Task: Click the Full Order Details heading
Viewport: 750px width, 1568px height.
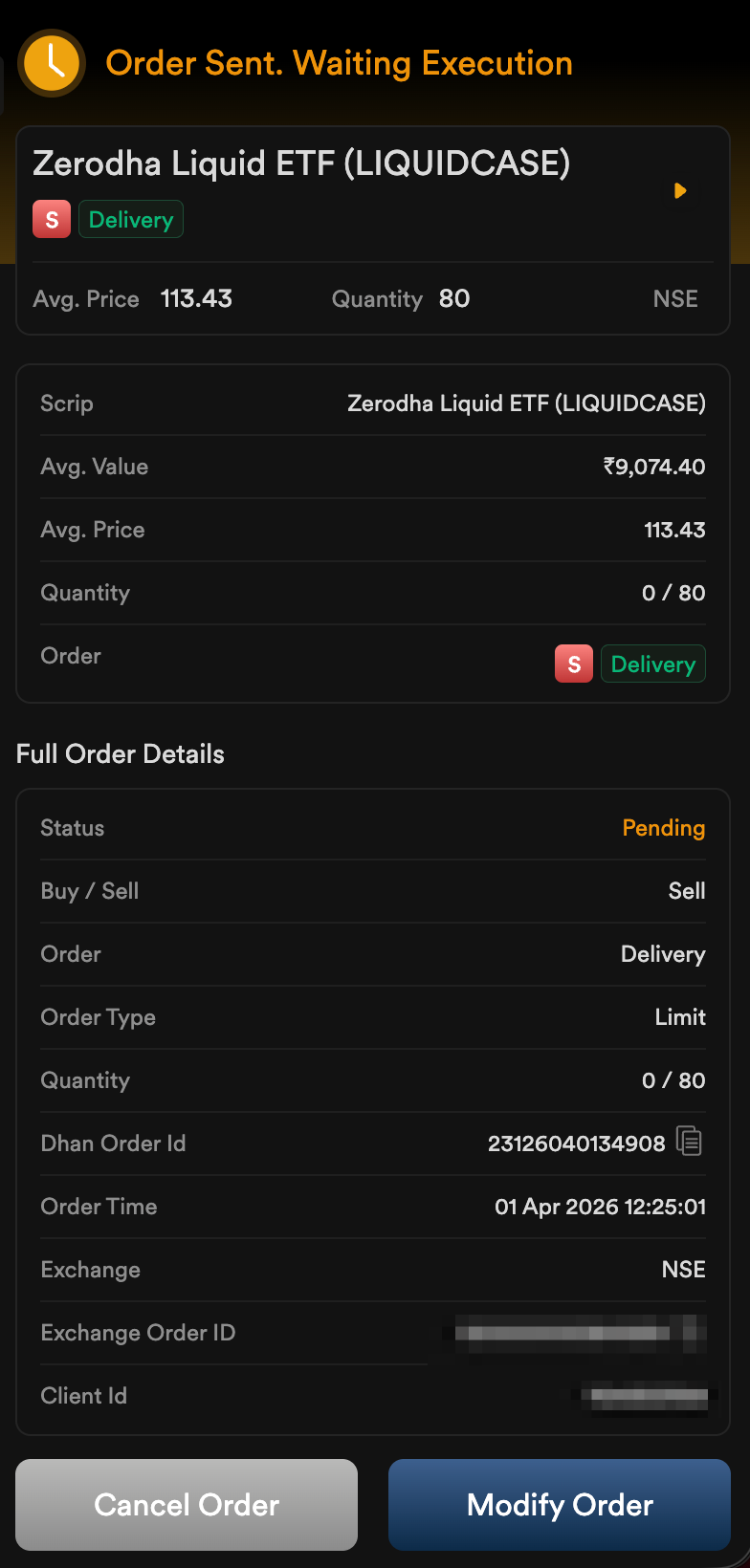Action: [x=121, y=754]
